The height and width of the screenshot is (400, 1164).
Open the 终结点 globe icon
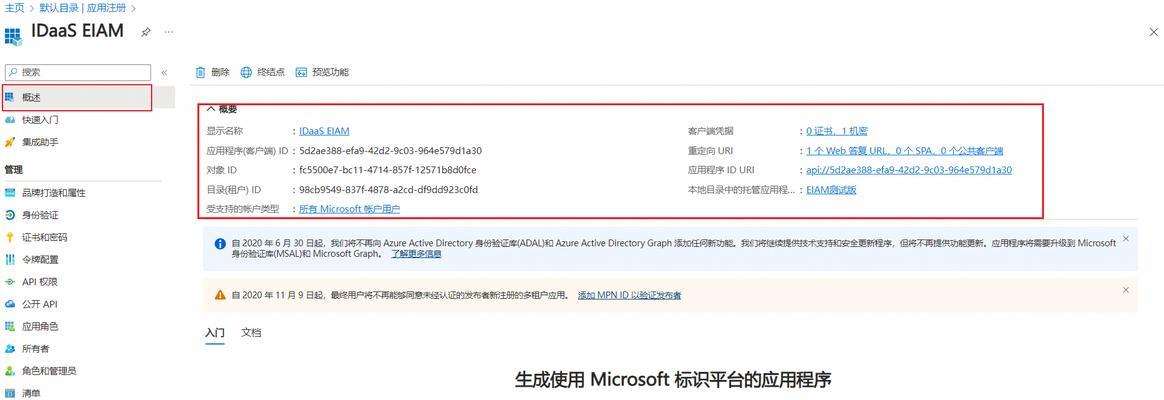pyautogui.click(x=246, y=72)
